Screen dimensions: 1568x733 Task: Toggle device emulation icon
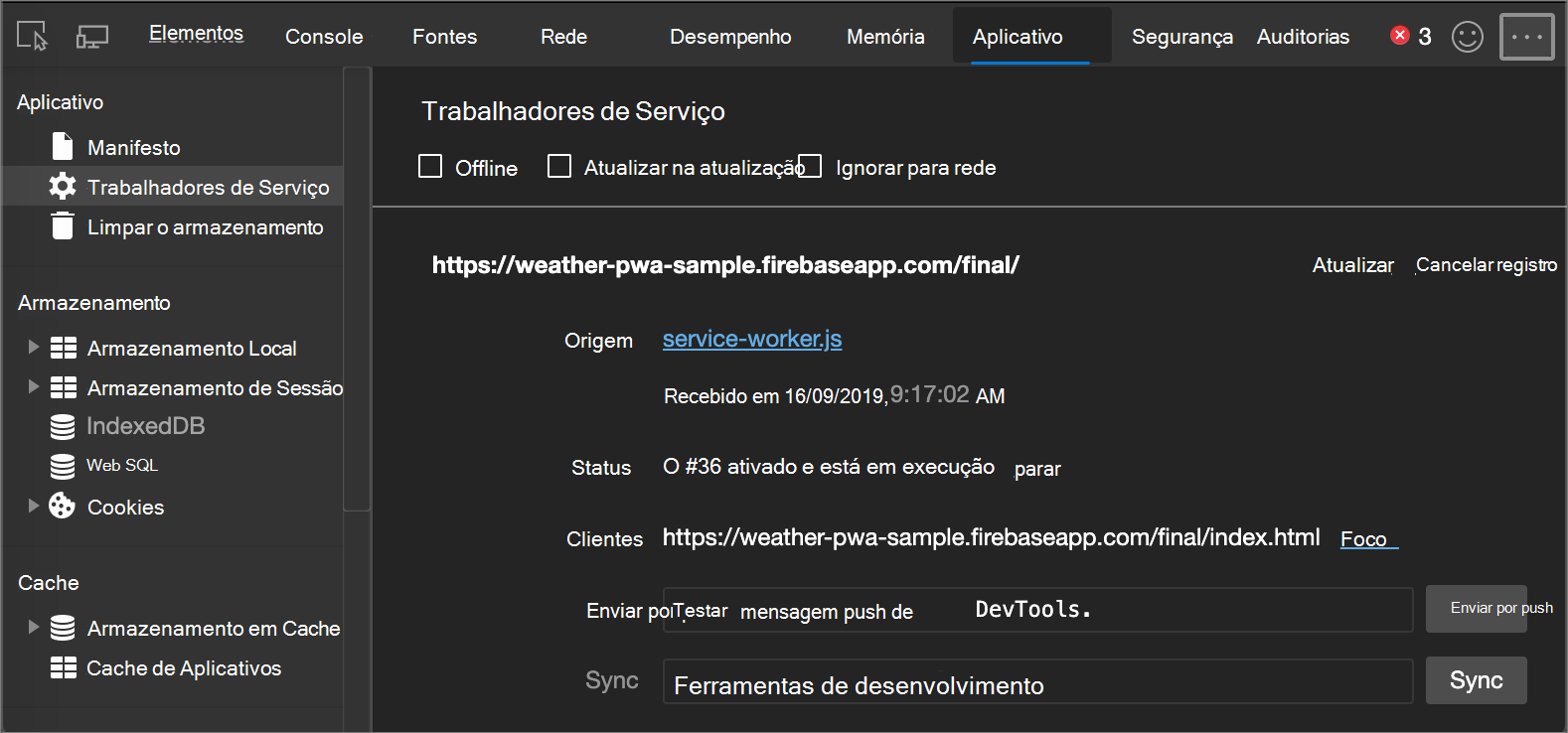pyautogui.click(x=92, y=37)
